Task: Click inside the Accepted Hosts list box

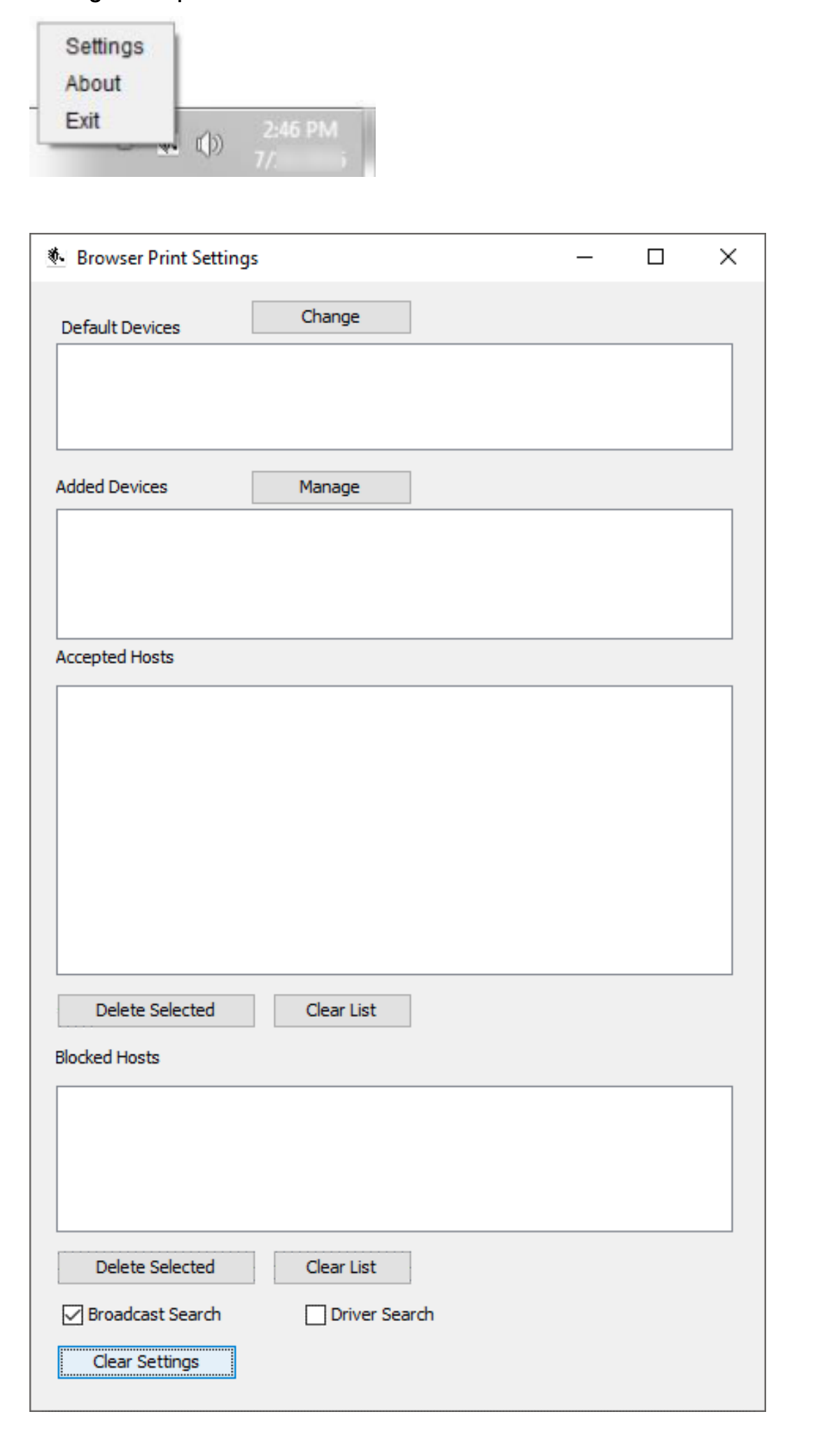Action: pos(394,829)
